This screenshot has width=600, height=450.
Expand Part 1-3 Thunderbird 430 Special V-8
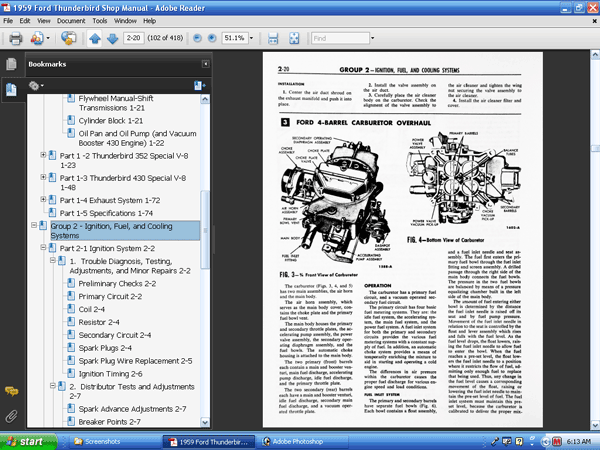coord(43,177)
